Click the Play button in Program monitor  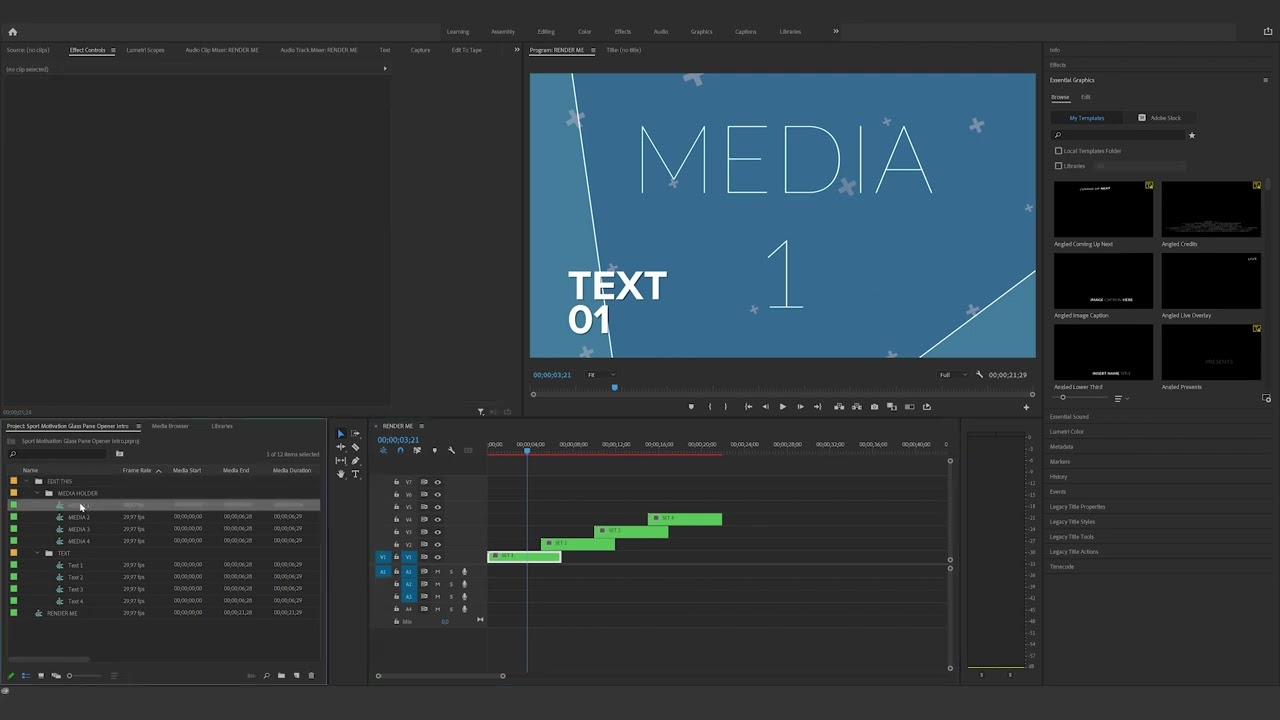(x=782, y=407)
